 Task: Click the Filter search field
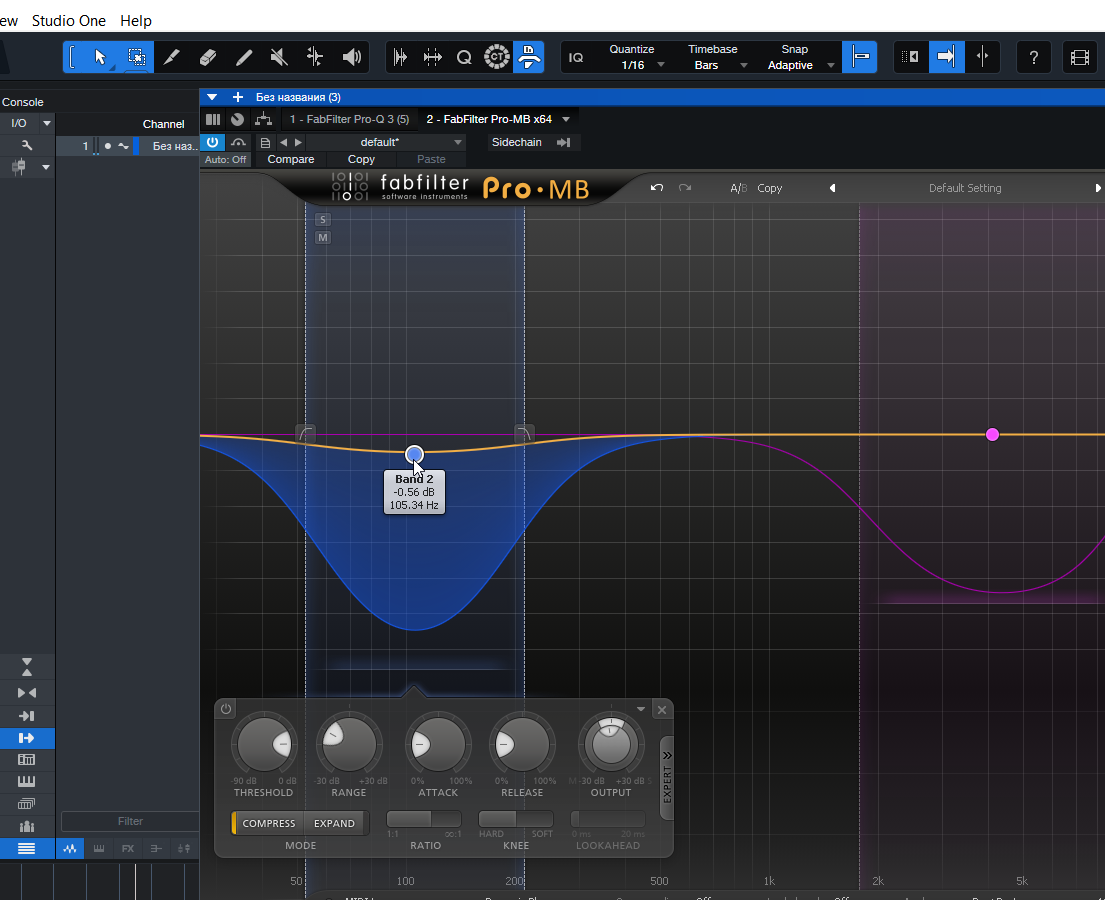[130, 821]
